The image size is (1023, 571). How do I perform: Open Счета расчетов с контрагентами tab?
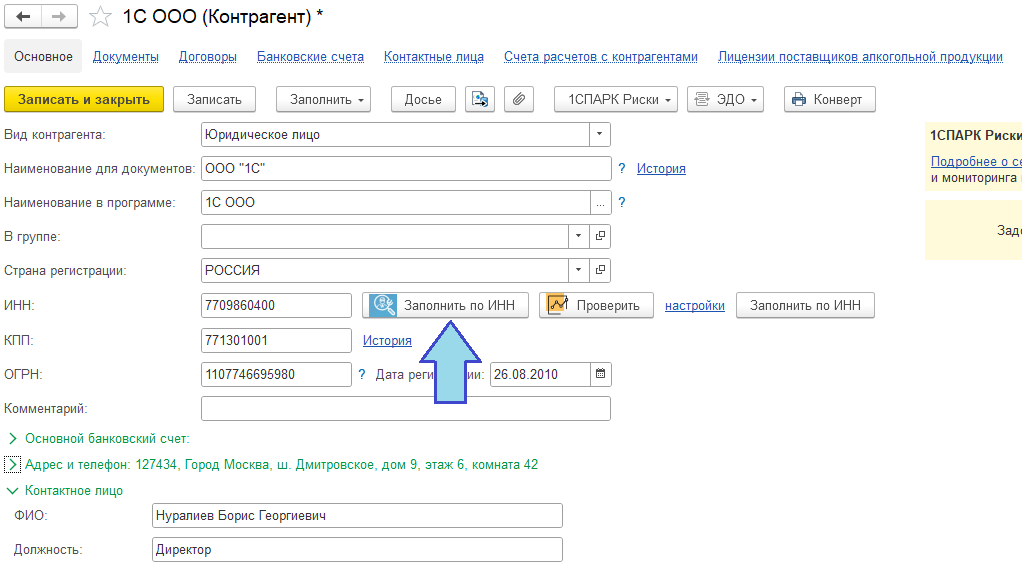click(x=601, y=57)
